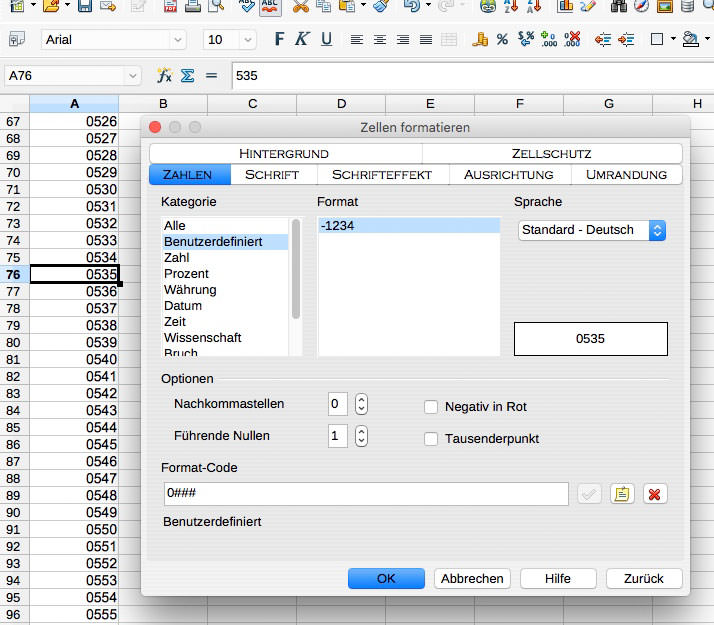Click the Function equals sign icon
714x625 pixels.
[211, 76]
